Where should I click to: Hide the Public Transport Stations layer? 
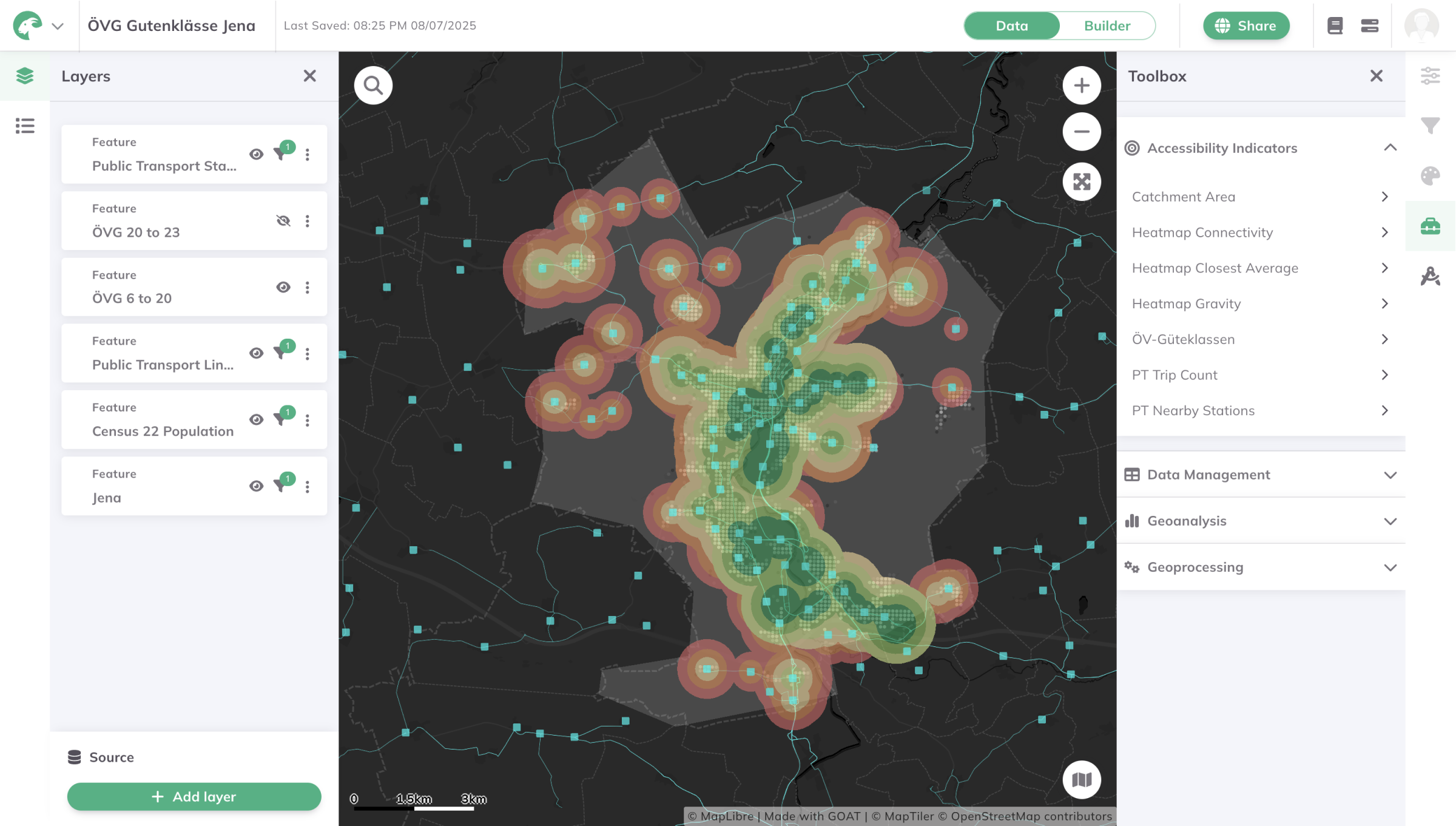[257, 154]
